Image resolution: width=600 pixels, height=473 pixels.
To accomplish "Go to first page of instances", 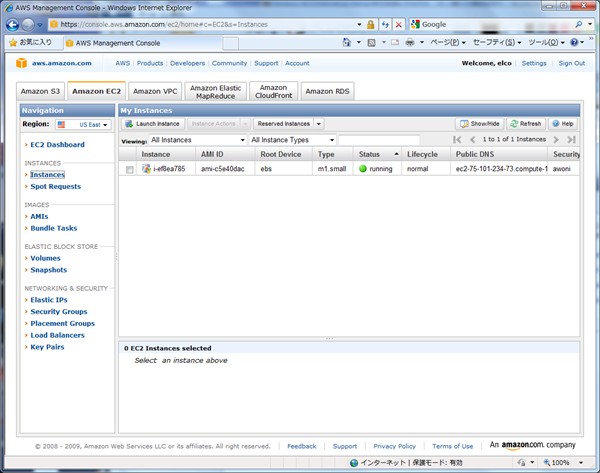I will point(457,140).
